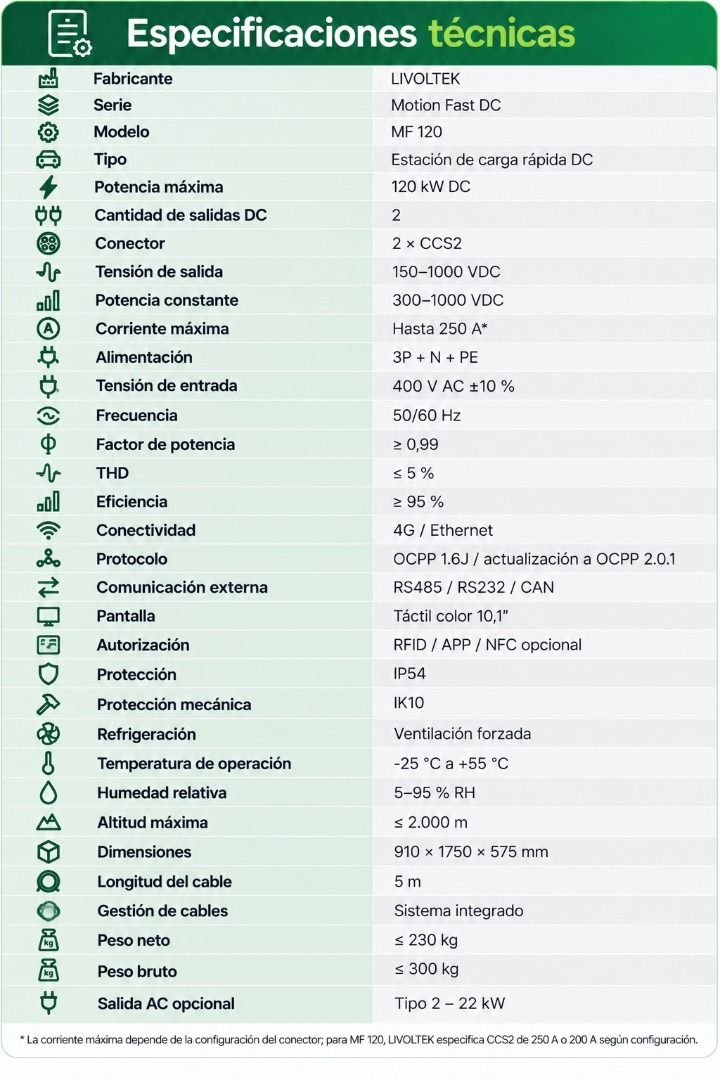Click the fan icon next to Refrigeración
The height and width of the screenshot is (1080, 720).
coord(48,734)
